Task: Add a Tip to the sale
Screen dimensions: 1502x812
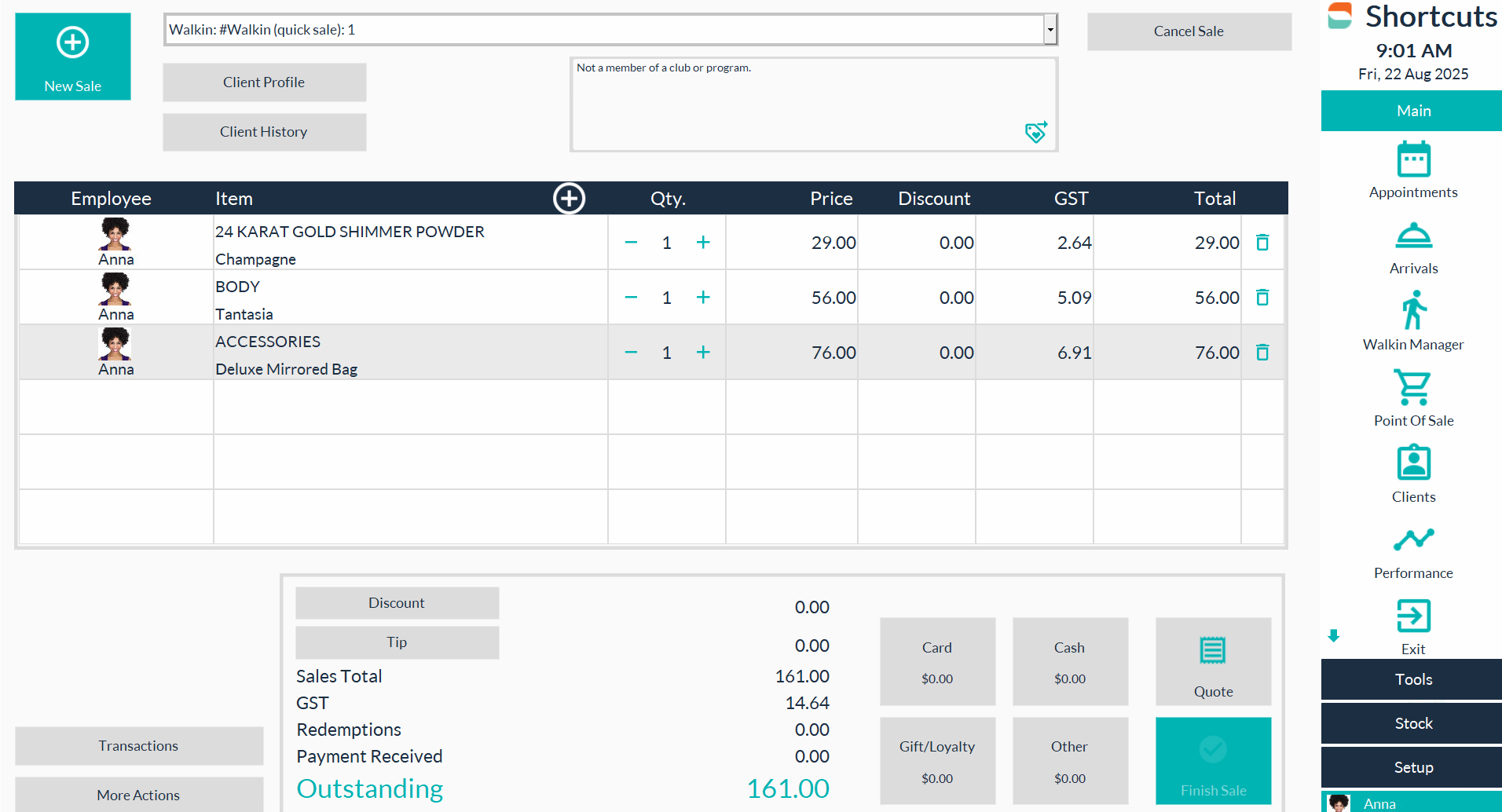Action: 397,642
